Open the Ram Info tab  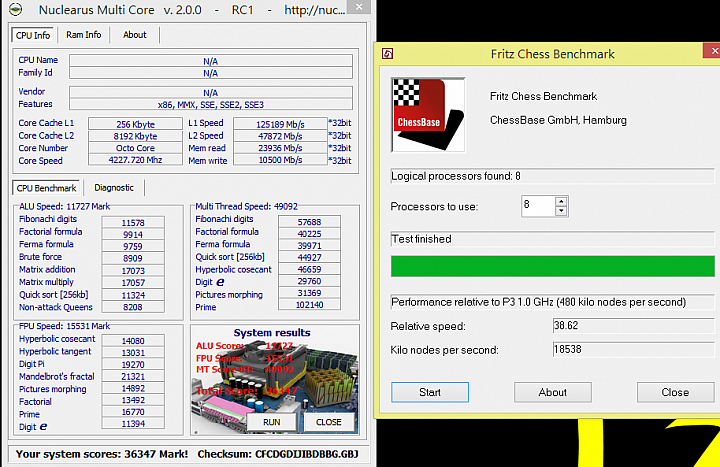coord(84,35)
